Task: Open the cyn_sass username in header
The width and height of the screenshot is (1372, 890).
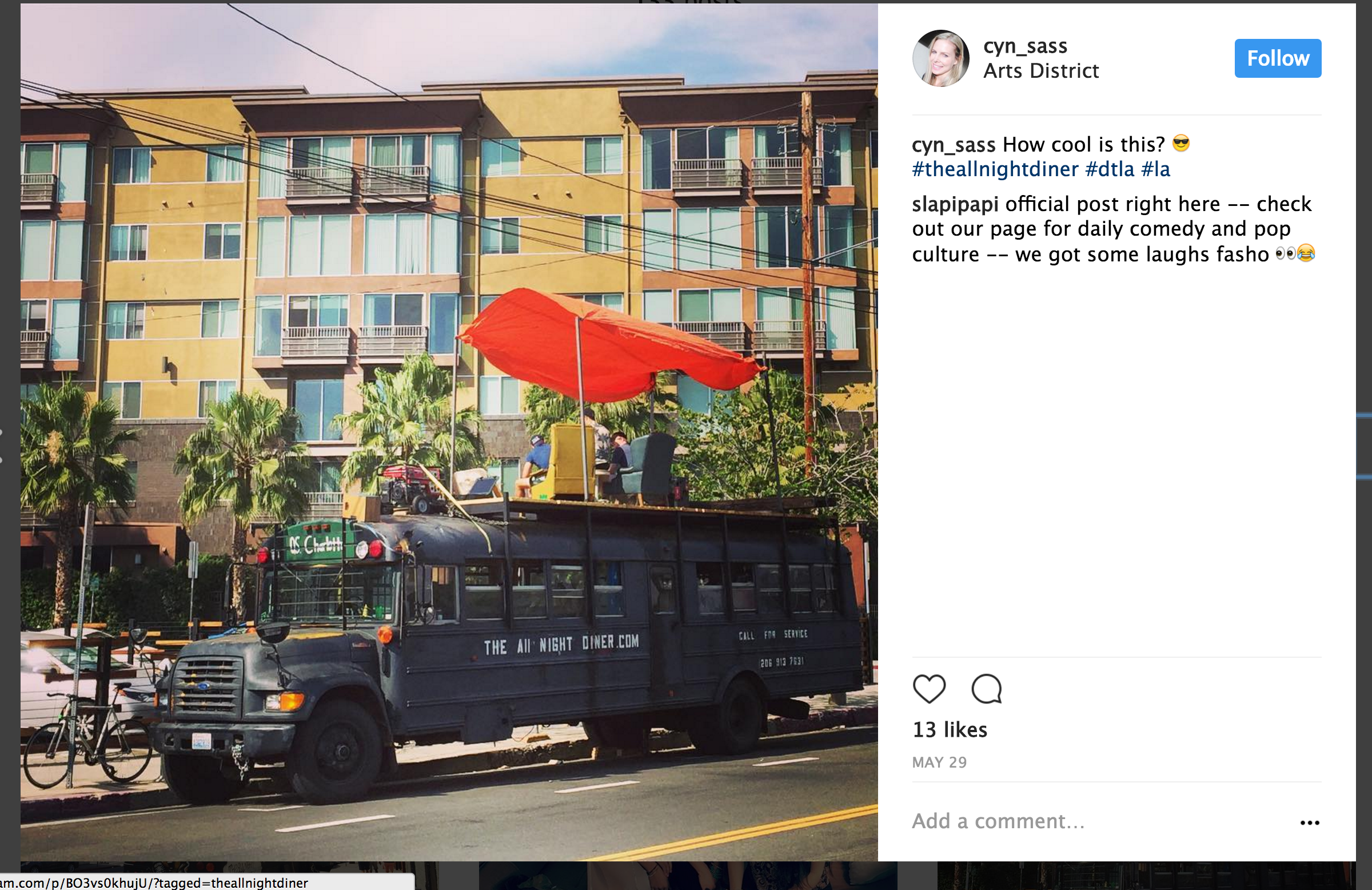Action: 1025,46
